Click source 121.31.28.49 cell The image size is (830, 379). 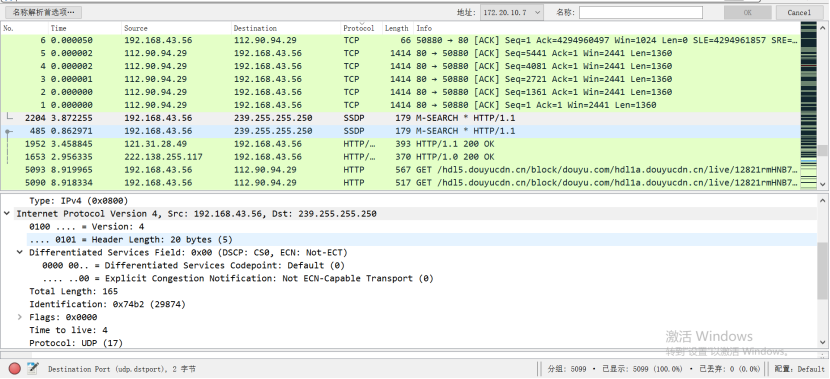click(x=156, y=144)
